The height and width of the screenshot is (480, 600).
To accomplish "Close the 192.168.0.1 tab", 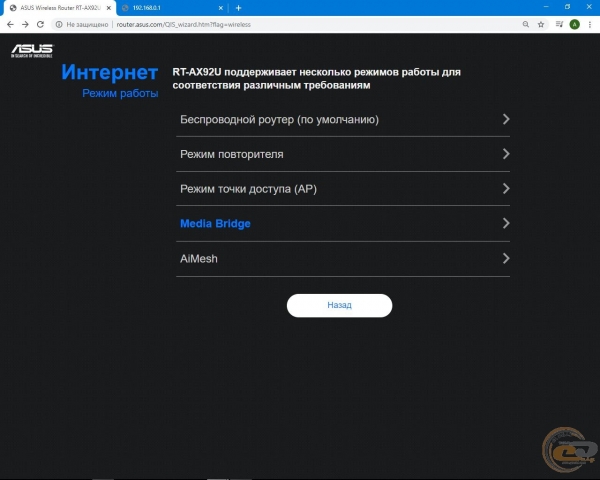I will tap(220, 8).
